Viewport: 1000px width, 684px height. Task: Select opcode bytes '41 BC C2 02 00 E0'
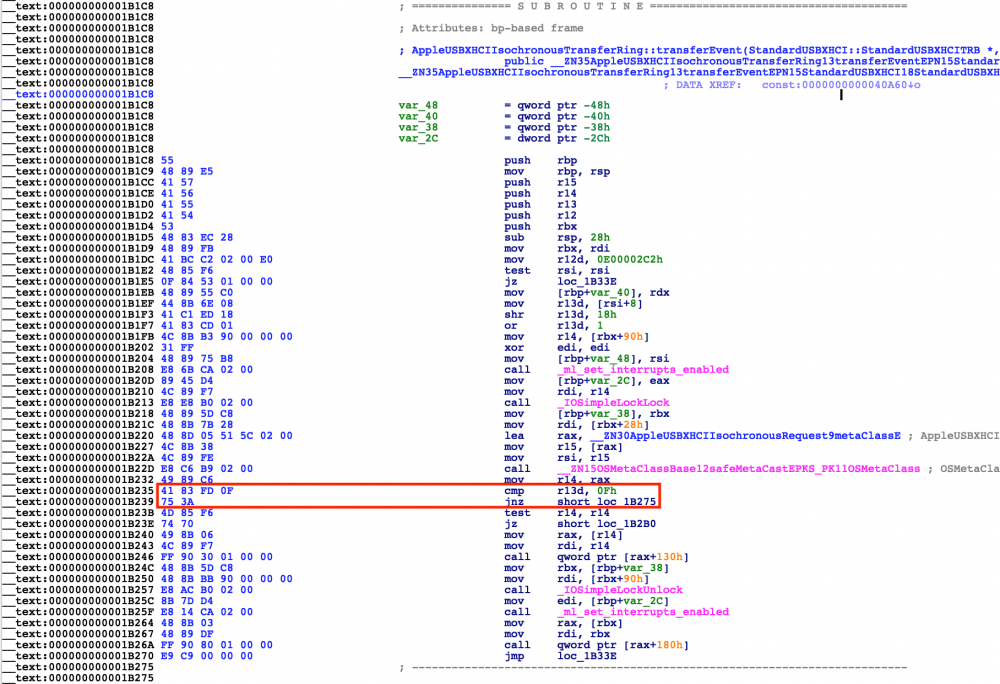coord(217,259)
